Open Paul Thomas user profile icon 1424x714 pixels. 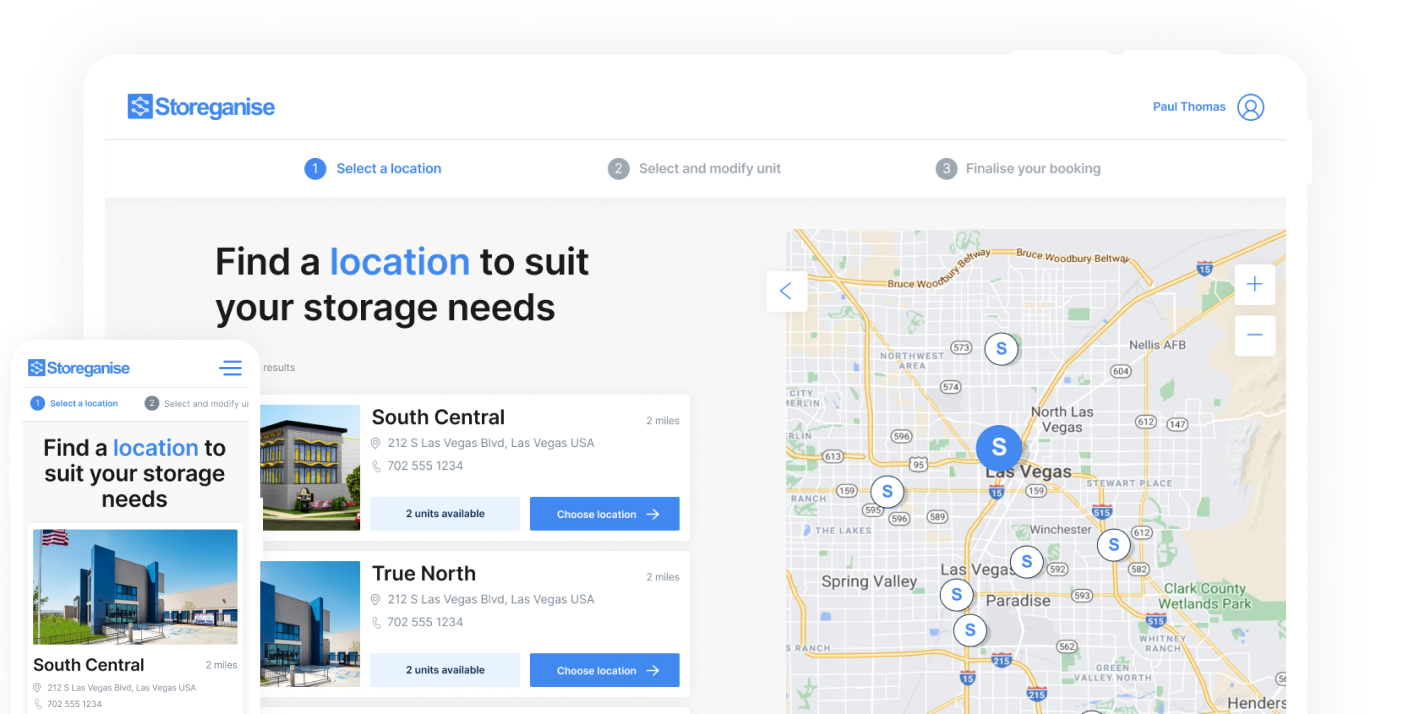pyautogui.click(x=1250, y=107)
